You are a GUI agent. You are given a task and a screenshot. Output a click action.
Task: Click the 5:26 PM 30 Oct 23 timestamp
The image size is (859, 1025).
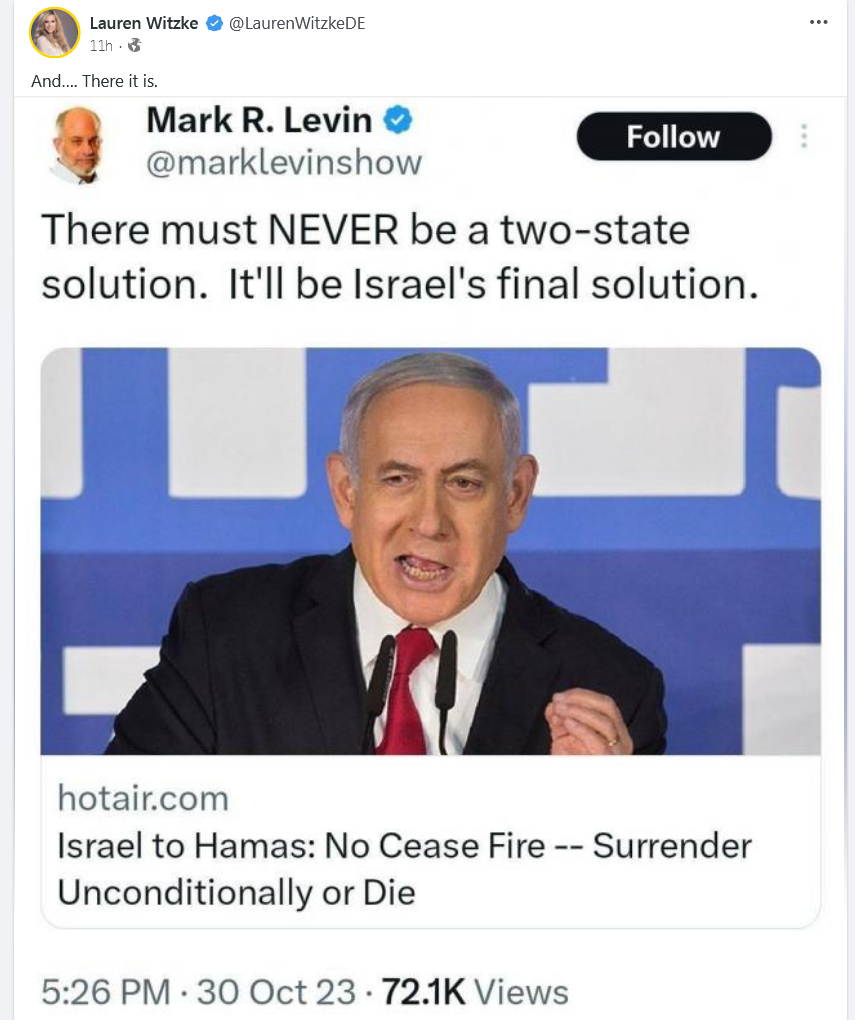[x=199, y=992]
